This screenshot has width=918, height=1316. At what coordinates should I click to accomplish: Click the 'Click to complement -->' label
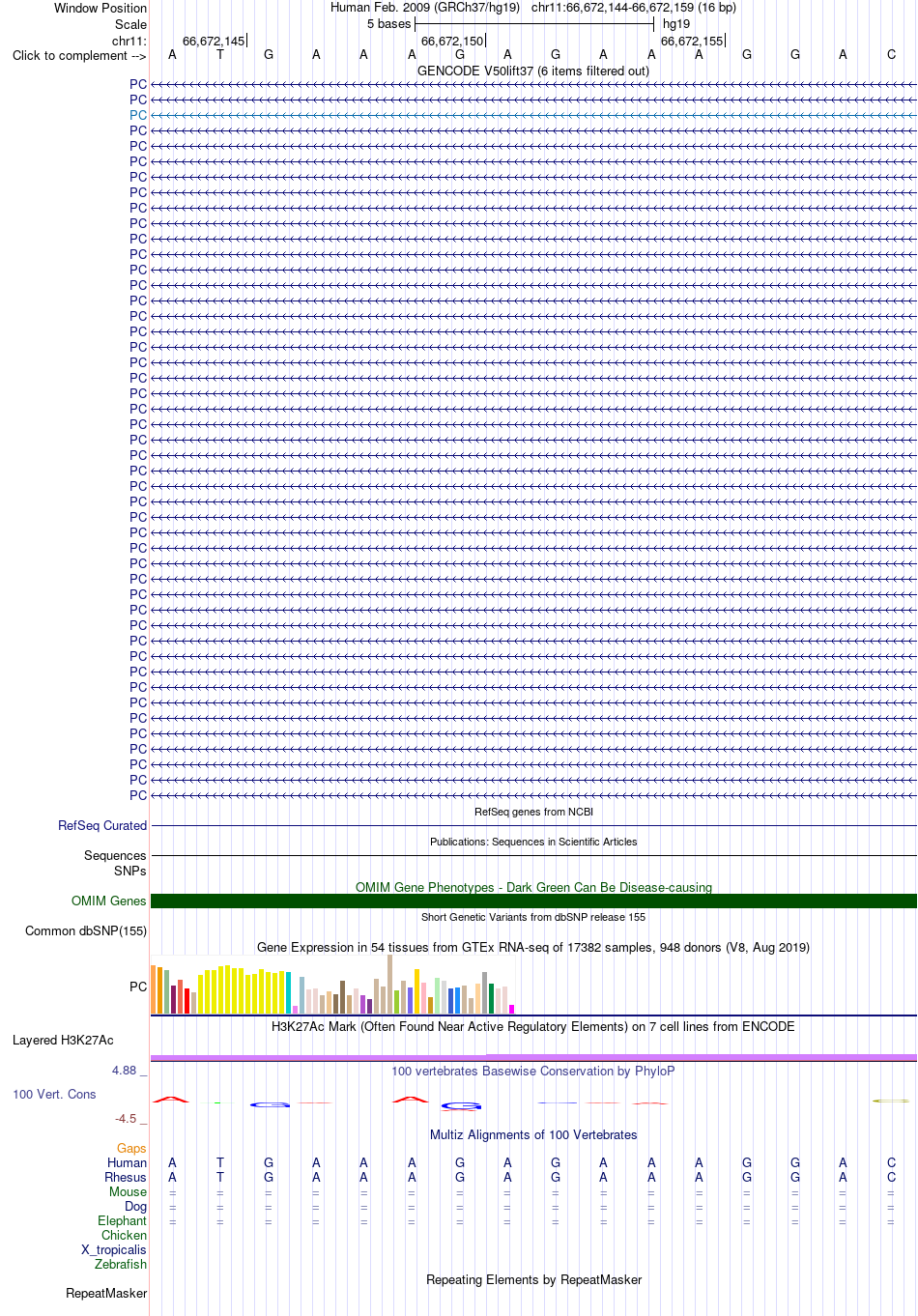[x=79, y=55]
